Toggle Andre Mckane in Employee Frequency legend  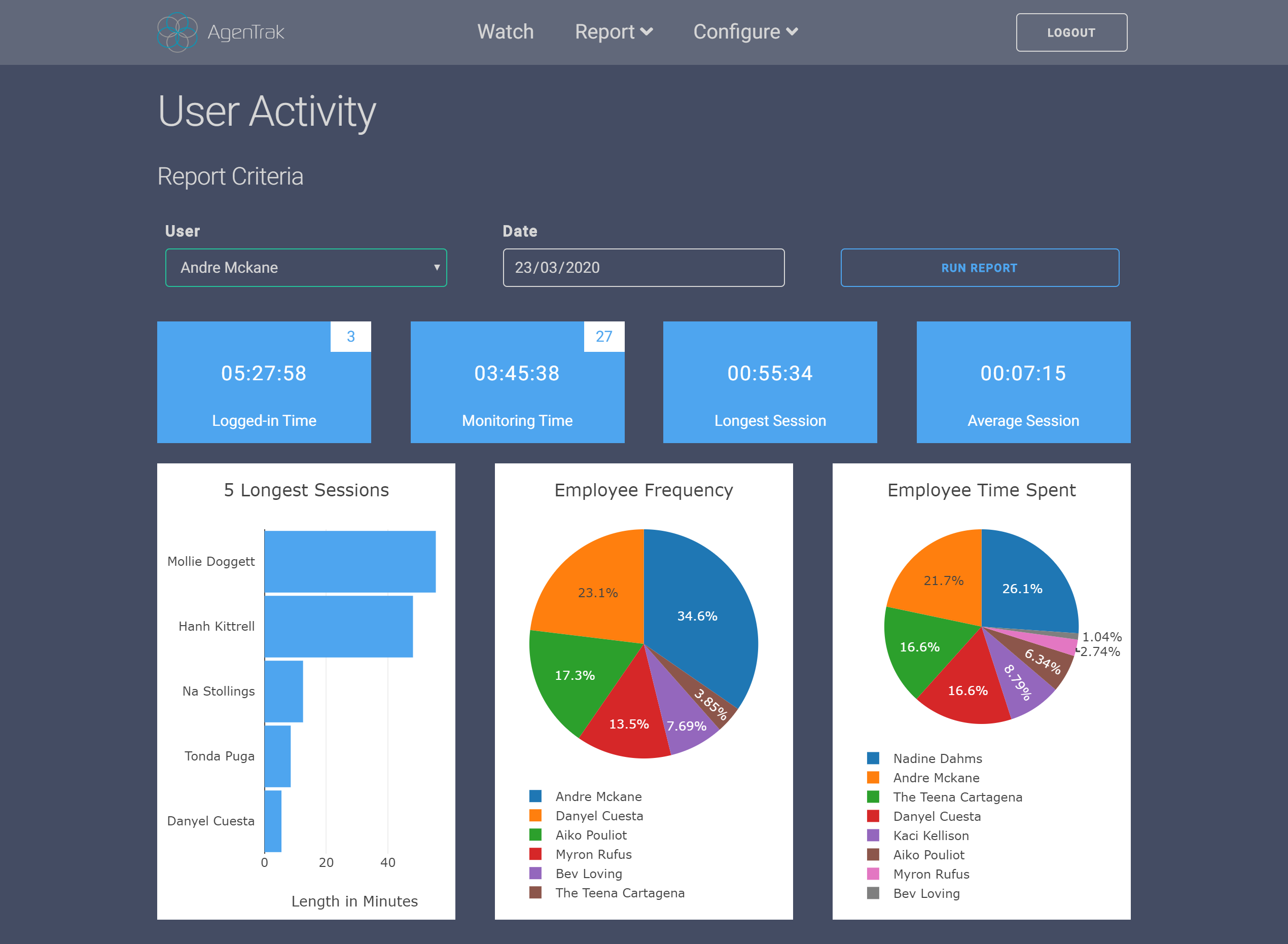click(x=598, y=796)
